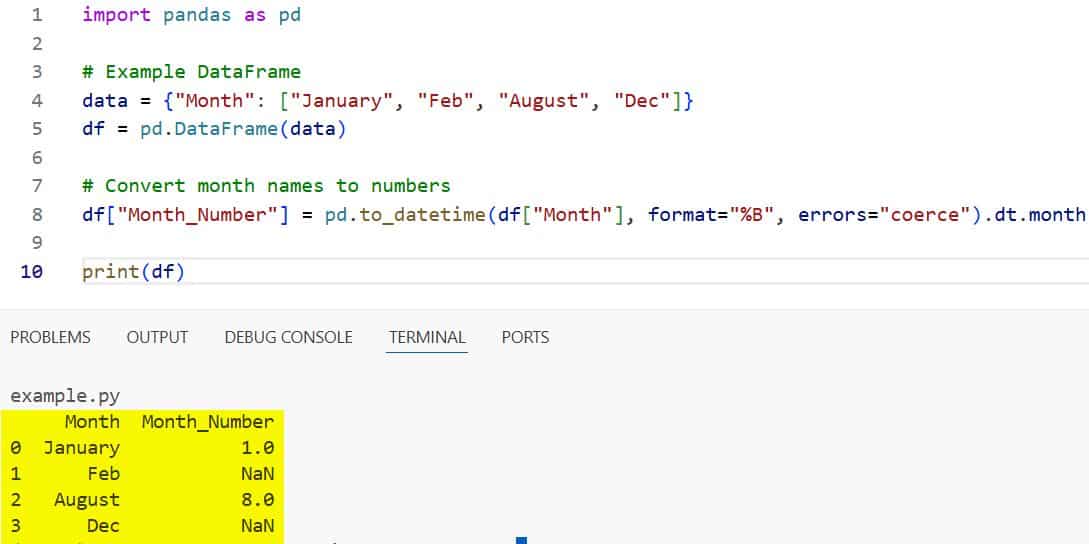Activate the TERMINAL tab
This screenshot has height=544, width=1089.
click(x=427, y=338)
